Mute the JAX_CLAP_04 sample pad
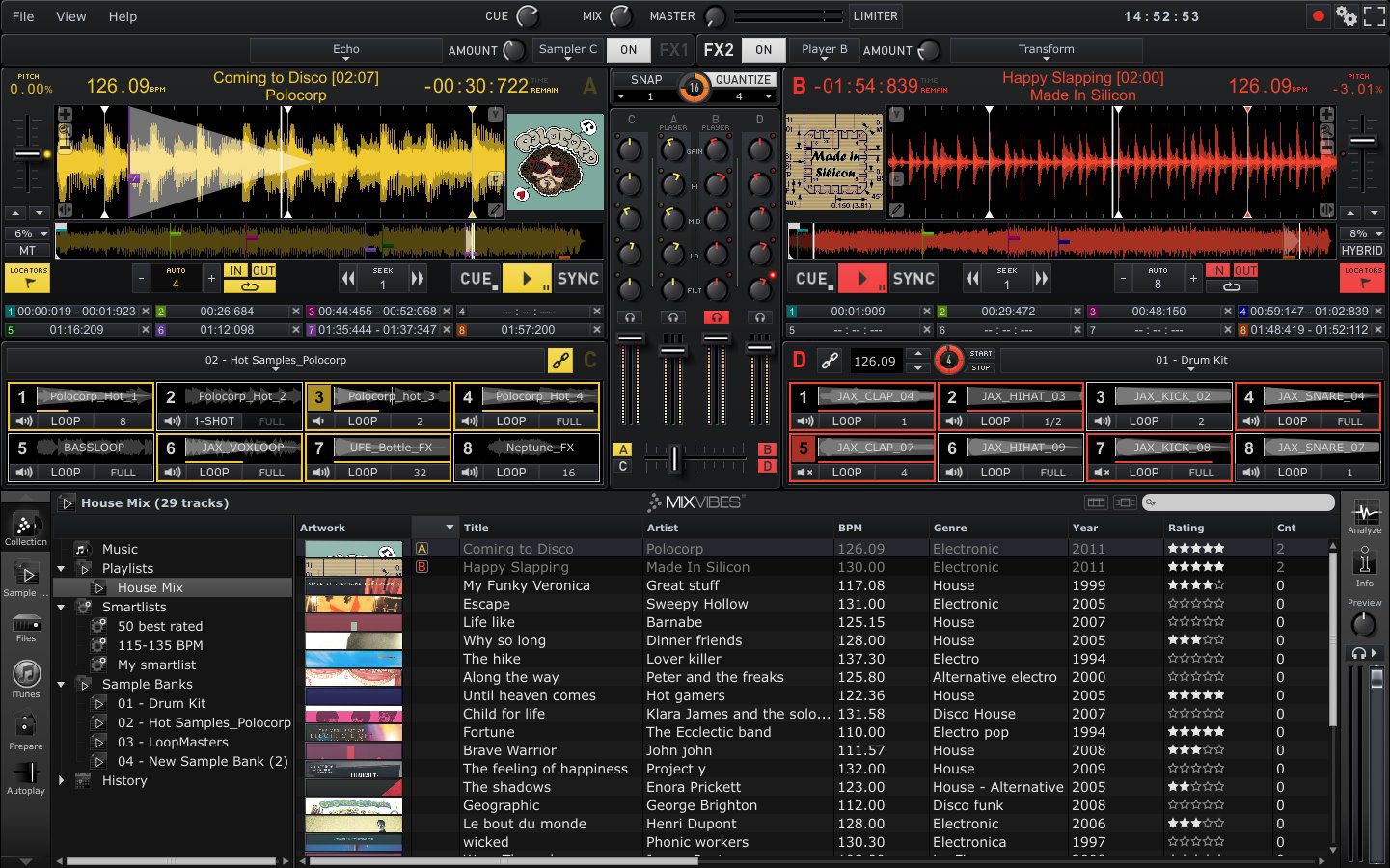The image size is (1390, 868). pyautogui.click(x=804, y=420)
